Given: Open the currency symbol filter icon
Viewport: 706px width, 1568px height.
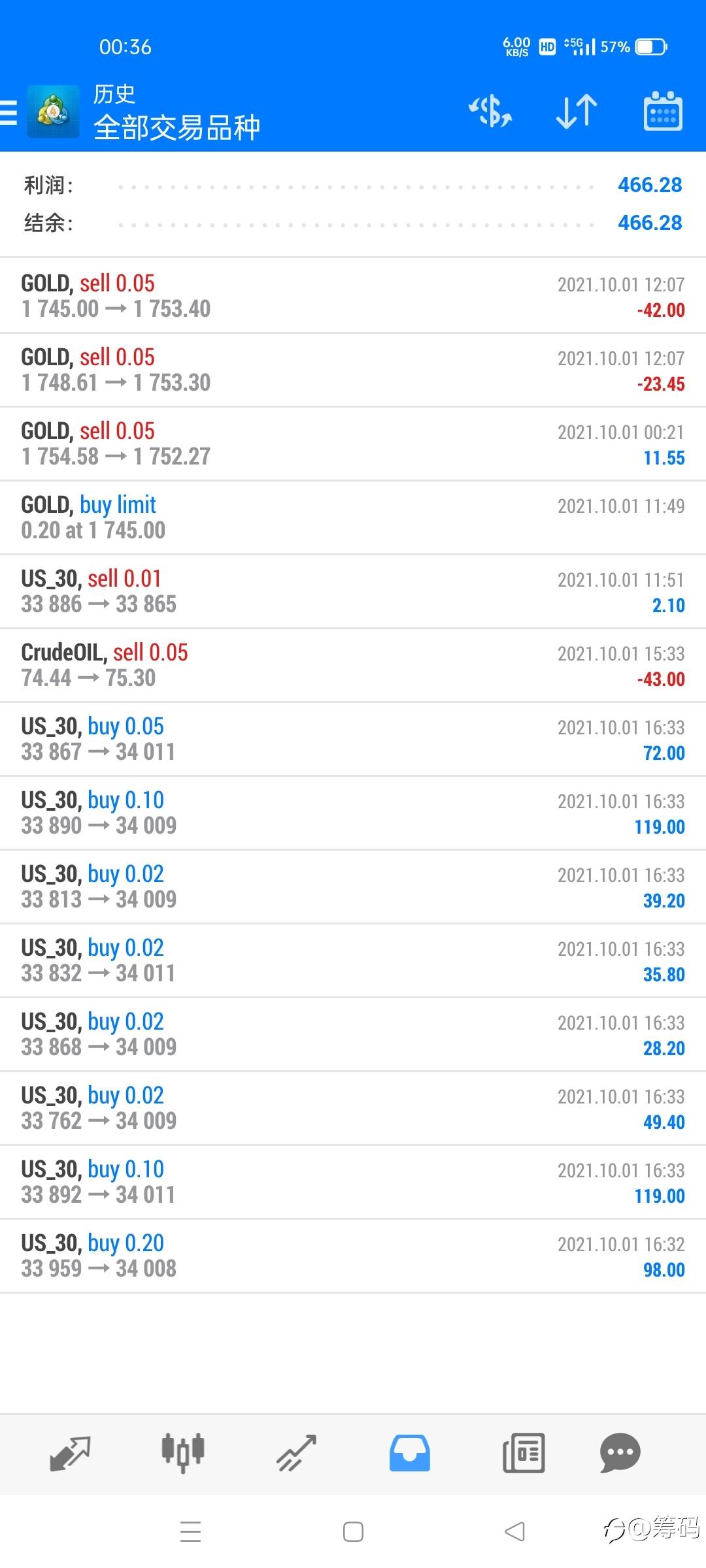Looking at the screenshot, I should 490,111.
